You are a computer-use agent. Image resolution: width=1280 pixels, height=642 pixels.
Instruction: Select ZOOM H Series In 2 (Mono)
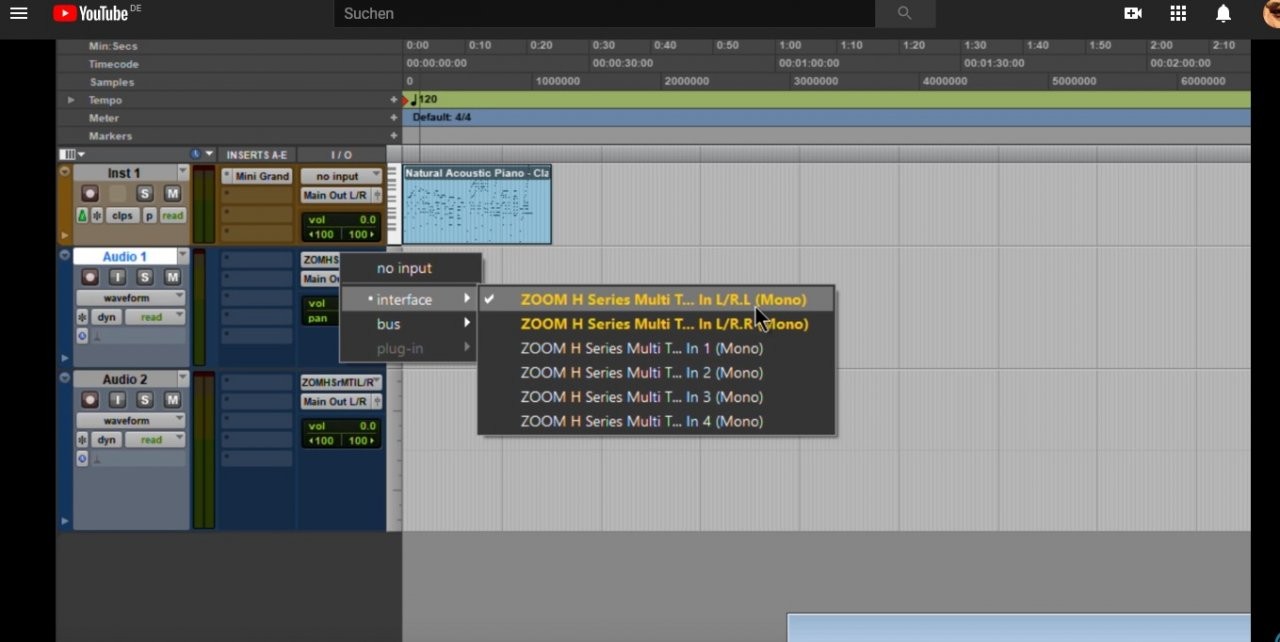pos(657,372)
